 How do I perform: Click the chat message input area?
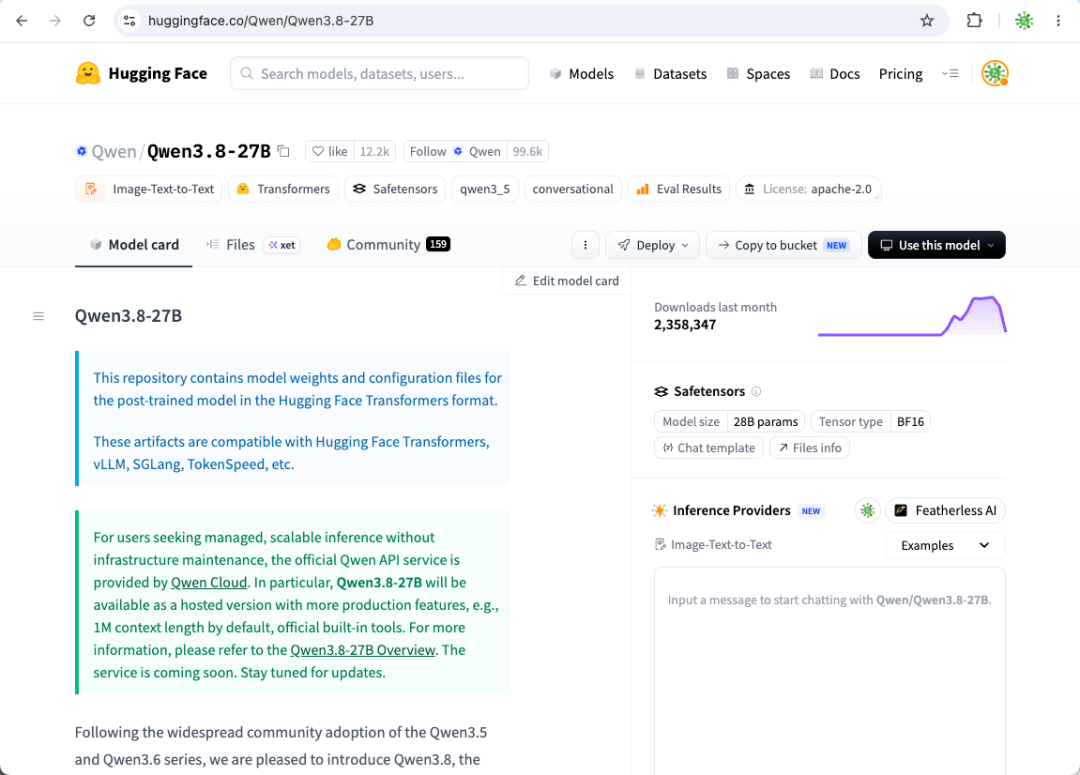coord(829,672)
